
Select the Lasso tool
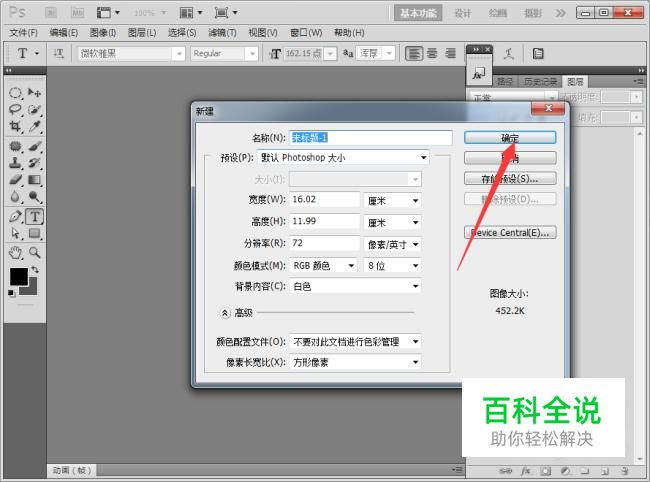click(15, 109)
